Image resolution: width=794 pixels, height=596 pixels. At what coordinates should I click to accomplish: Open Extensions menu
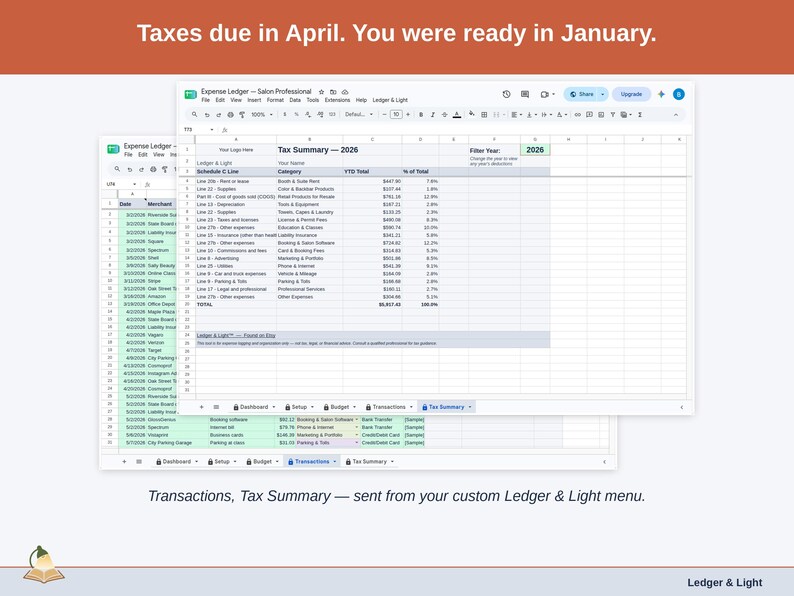coord(337,100)
